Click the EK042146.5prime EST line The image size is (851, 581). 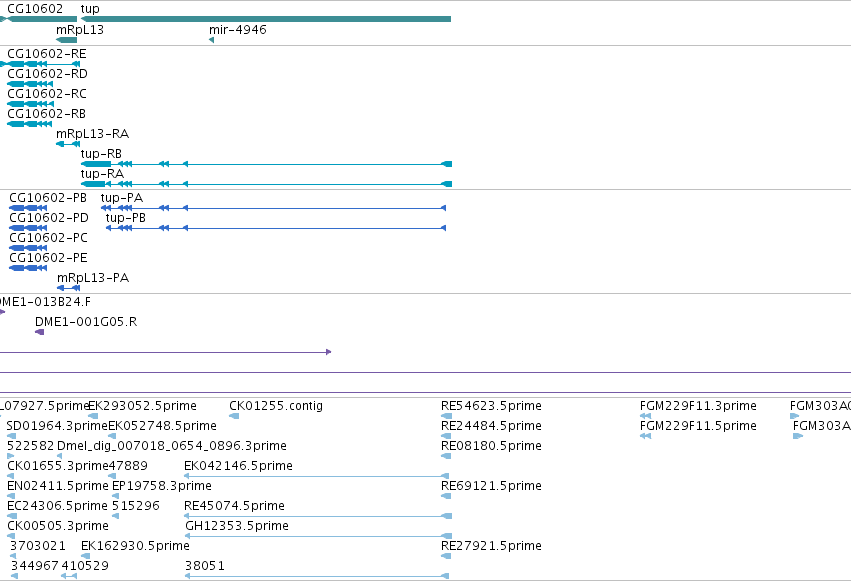coord(317,476)
